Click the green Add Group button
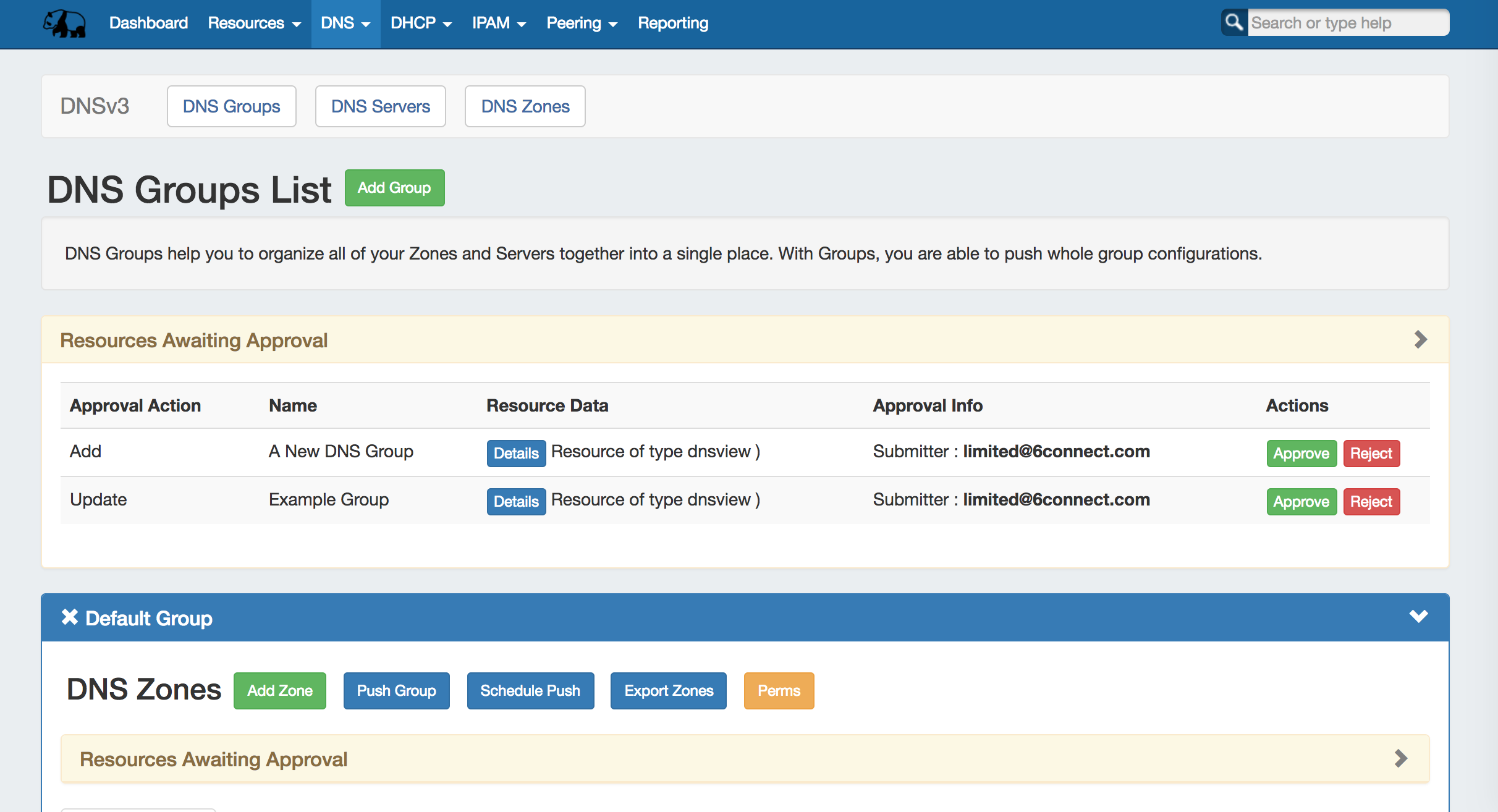 pyautogui.click(x=394, y=188)
